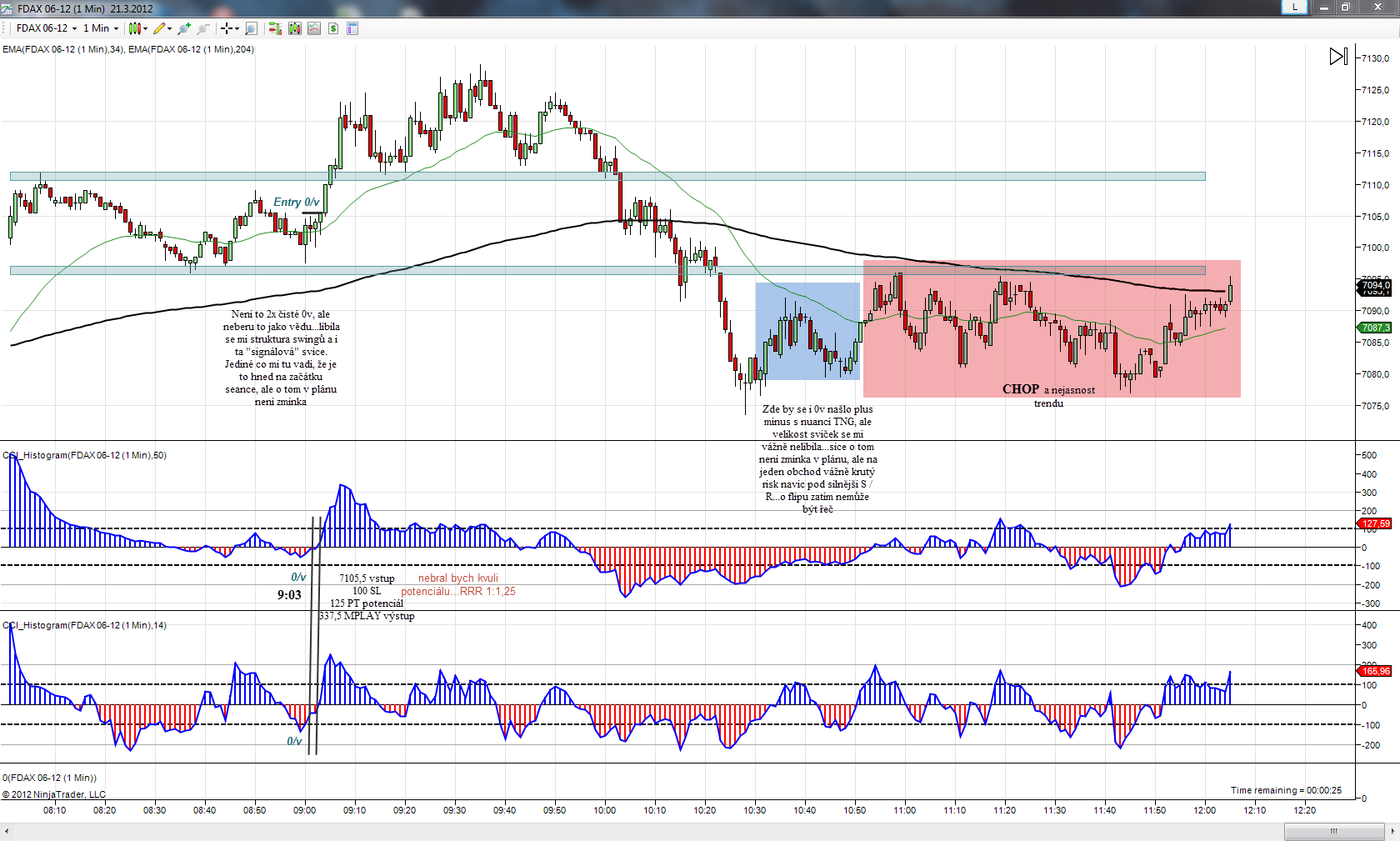The height and width of the screenshot is (841, 1400).
Task: Click the EMA indicator label at the top
Action: (128, 49)
